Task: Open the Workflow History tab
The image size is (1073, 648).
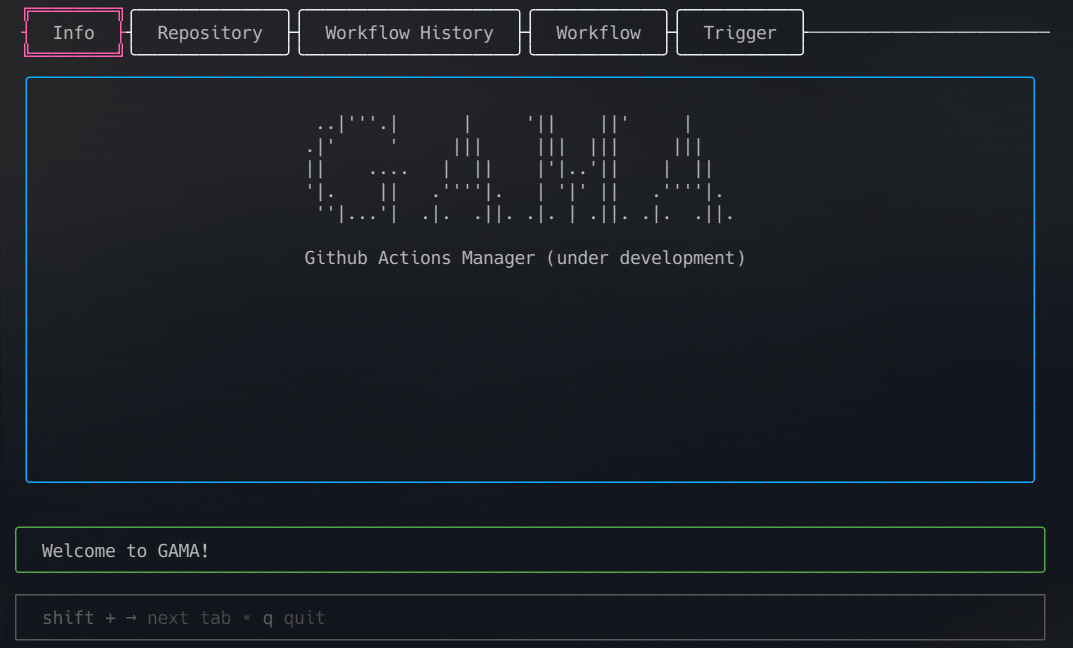Action: 408,32
